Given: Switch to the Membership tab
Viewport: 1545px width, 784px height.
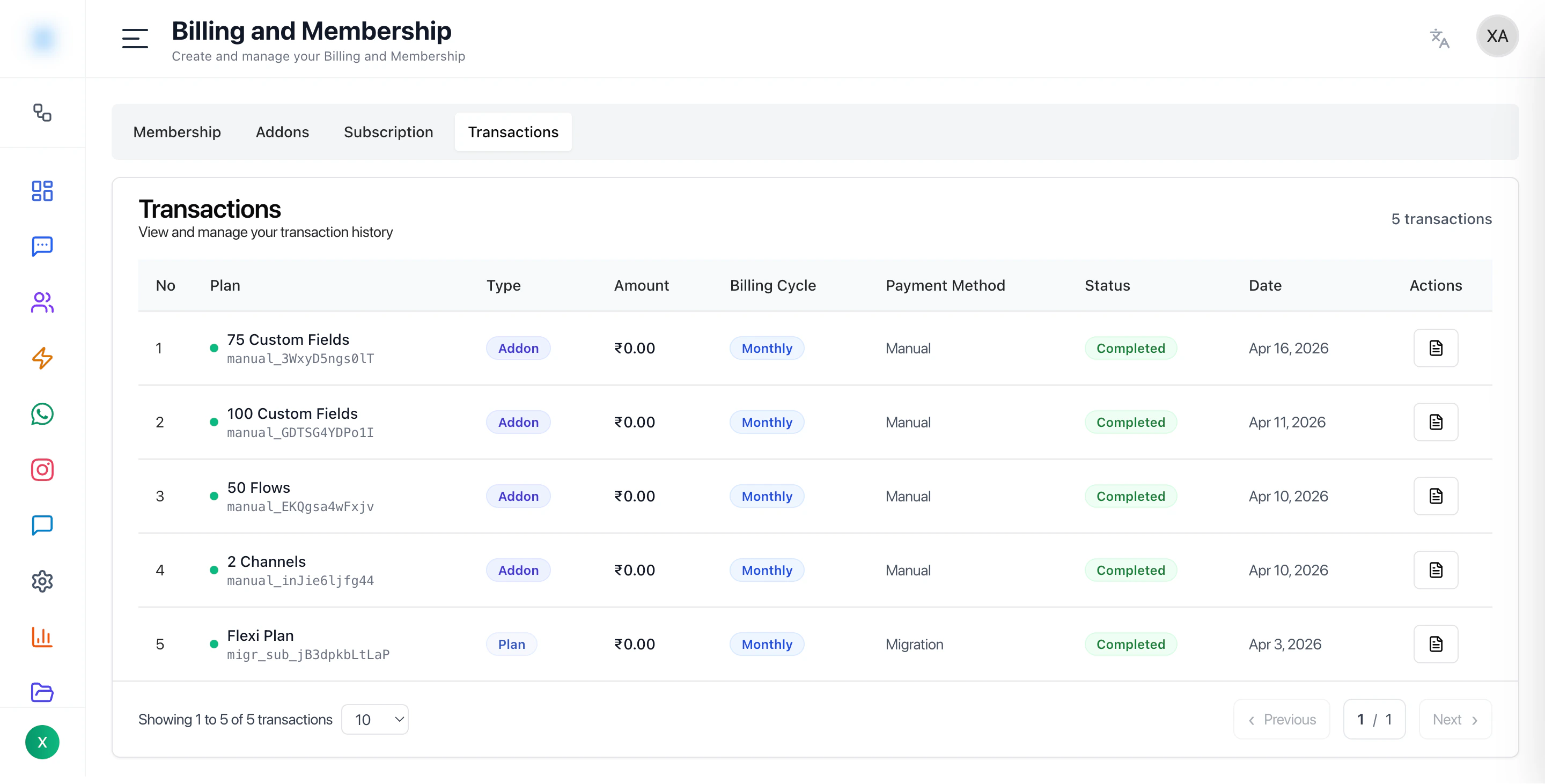Looking at the screenshot, I should (x=177, y=132).
